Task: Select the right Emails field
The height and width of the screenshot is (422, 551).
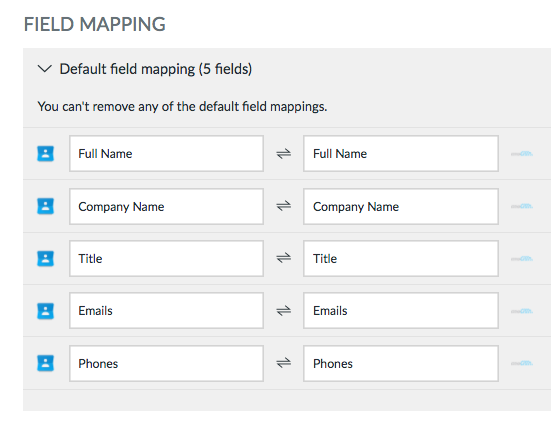Action: (401, 311)
